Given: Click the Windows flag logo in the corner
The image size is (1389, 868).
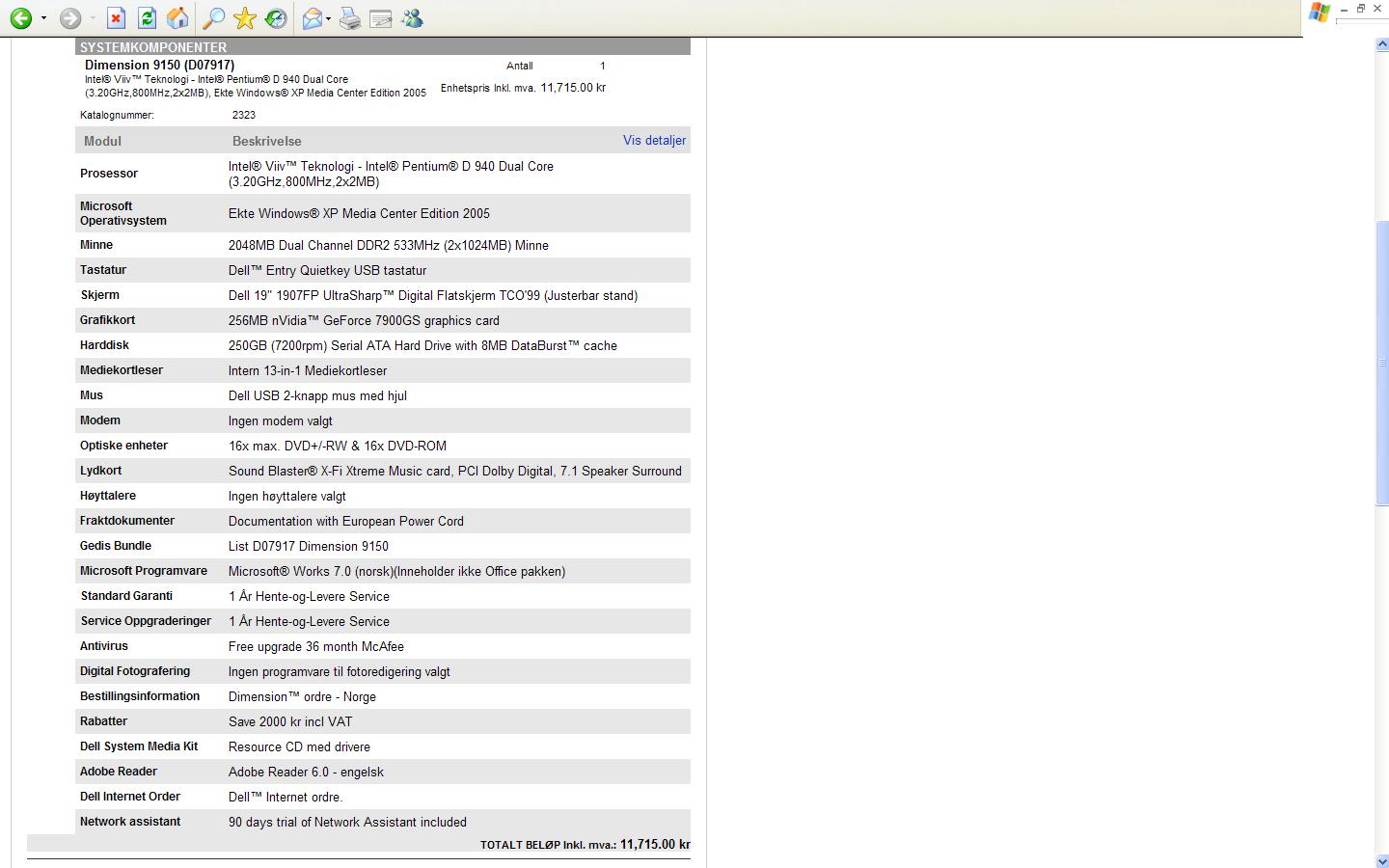Looking at the screenshot, I should pyautogui.click(x=1319, y=12).
